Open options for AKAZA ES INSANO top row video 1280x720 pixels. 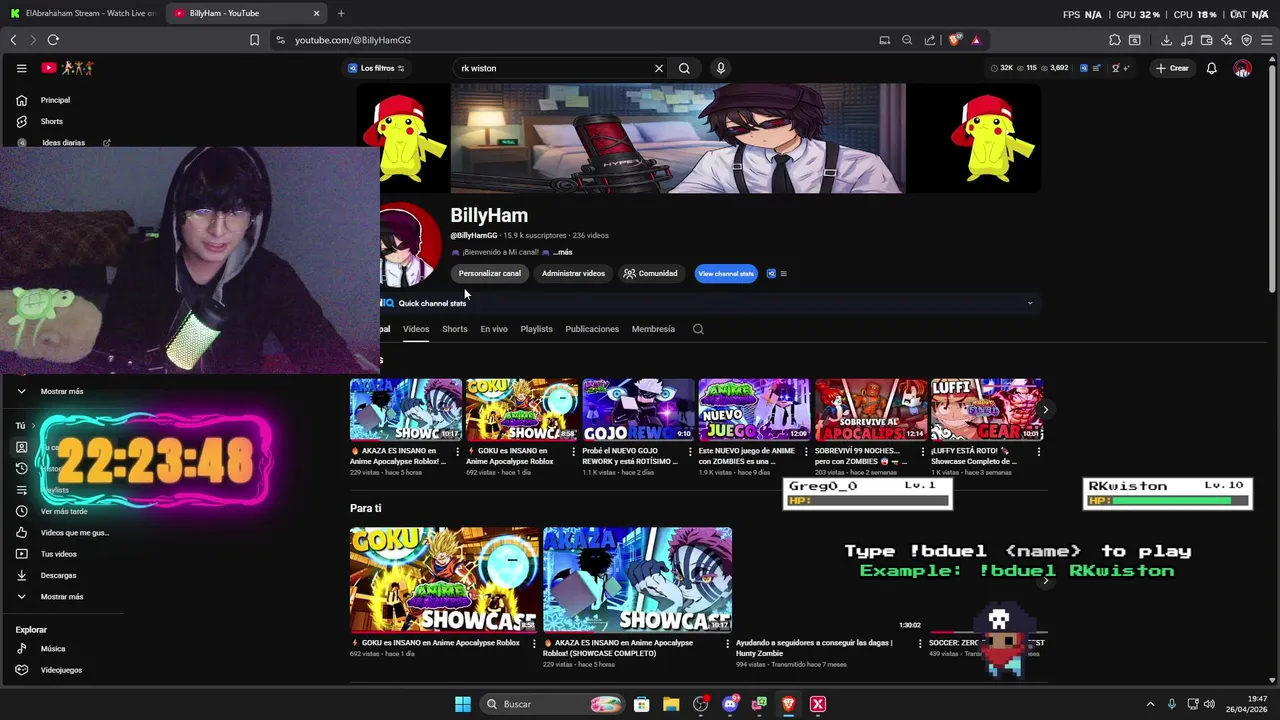[x=458, y=452]
